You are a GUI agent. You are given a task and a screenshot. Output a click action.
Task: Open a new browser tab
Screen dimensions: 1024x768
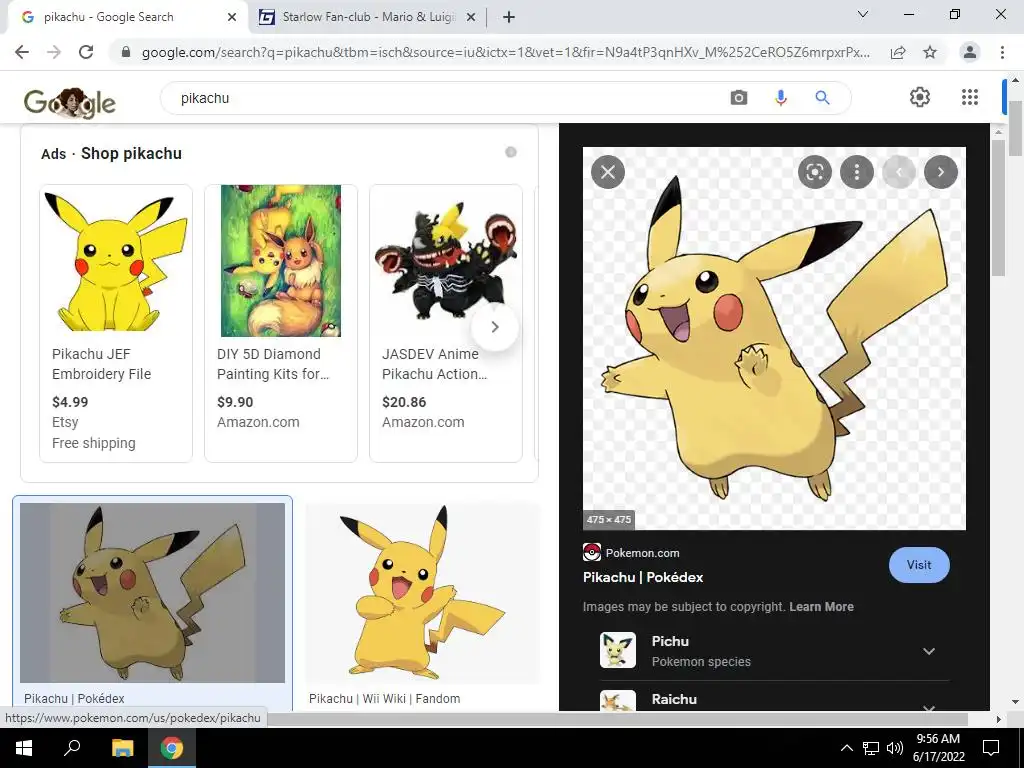coord(509,17)
